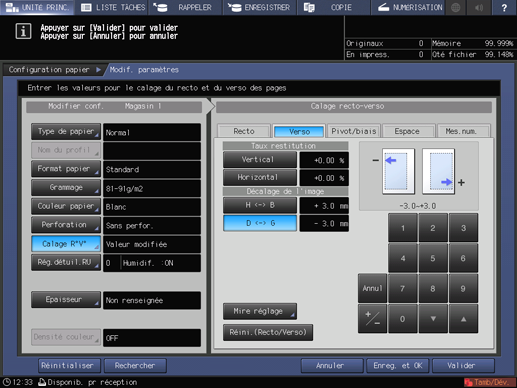This screenshot has height=388, width=517.
Task: Select the Vertical restitution rate button
Action: point(260,160)
